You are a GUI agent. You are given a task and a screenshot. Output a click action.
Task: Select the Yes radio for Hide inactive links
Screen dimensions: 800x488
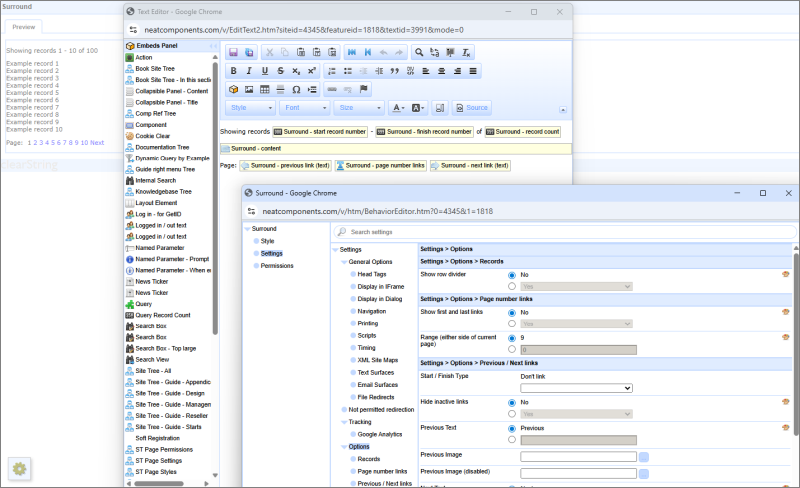513,412
